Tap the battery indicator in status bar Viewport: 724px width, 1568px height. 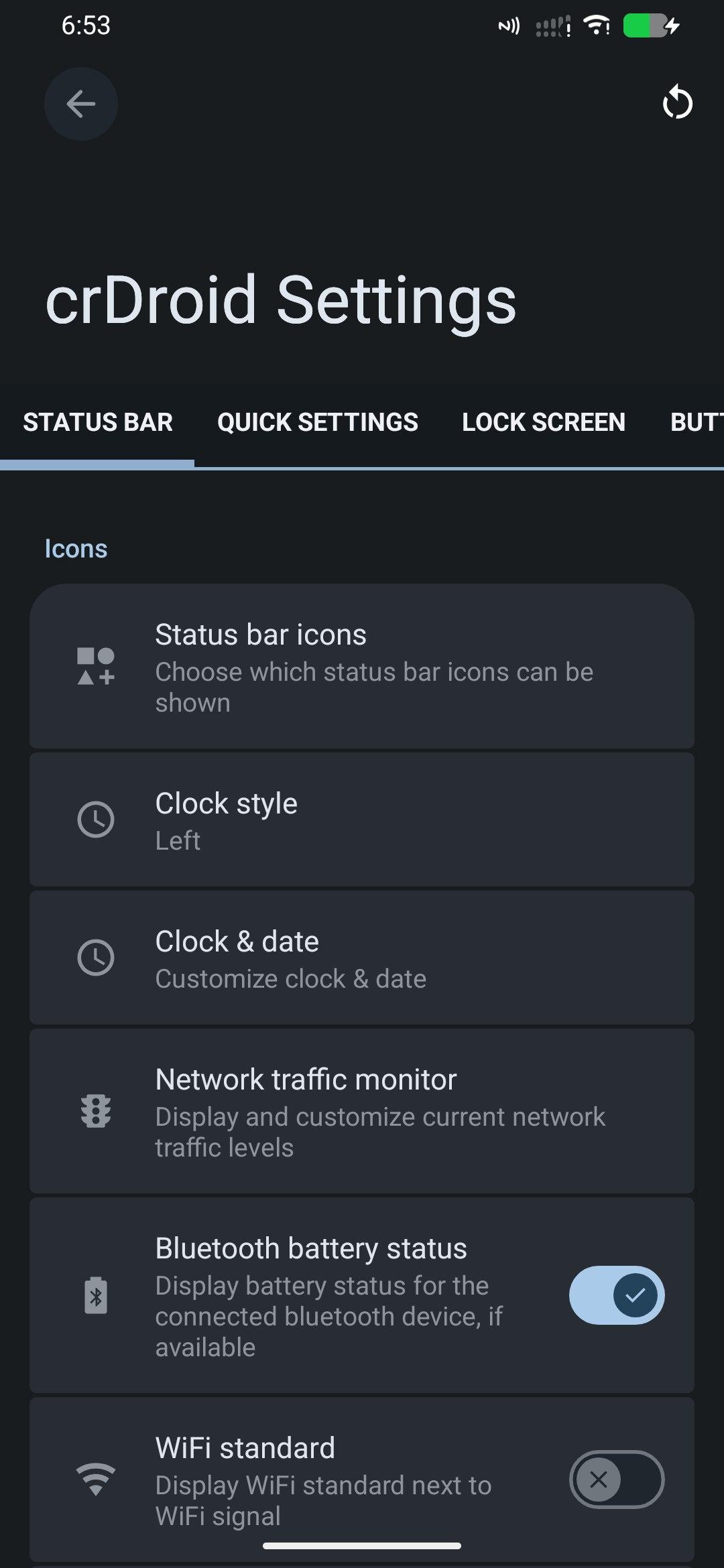[x=650, y=26]
